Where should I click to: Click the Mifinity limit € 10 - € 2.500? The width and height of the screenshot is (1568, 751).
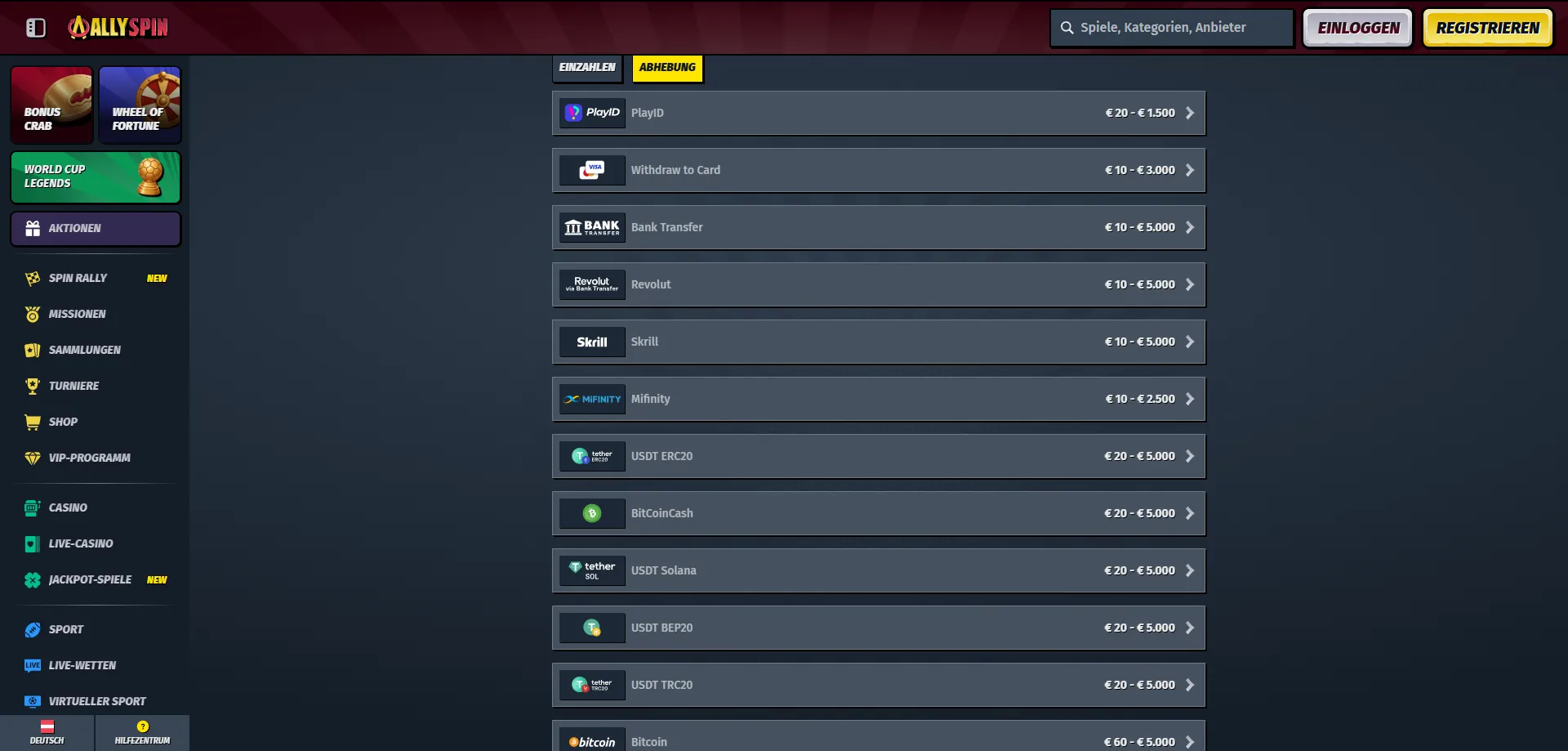1140,399
